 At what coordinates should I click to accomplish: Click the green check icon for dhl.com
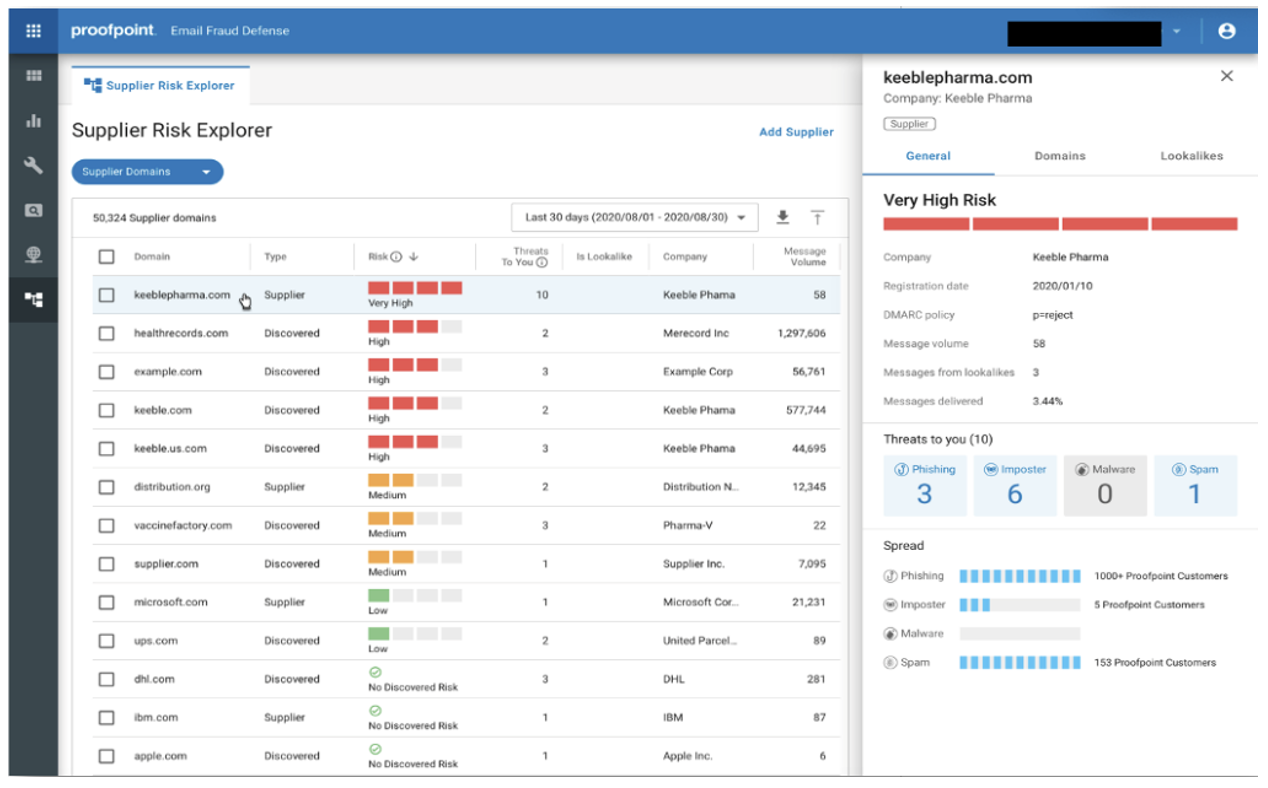[x=375, y=673]
